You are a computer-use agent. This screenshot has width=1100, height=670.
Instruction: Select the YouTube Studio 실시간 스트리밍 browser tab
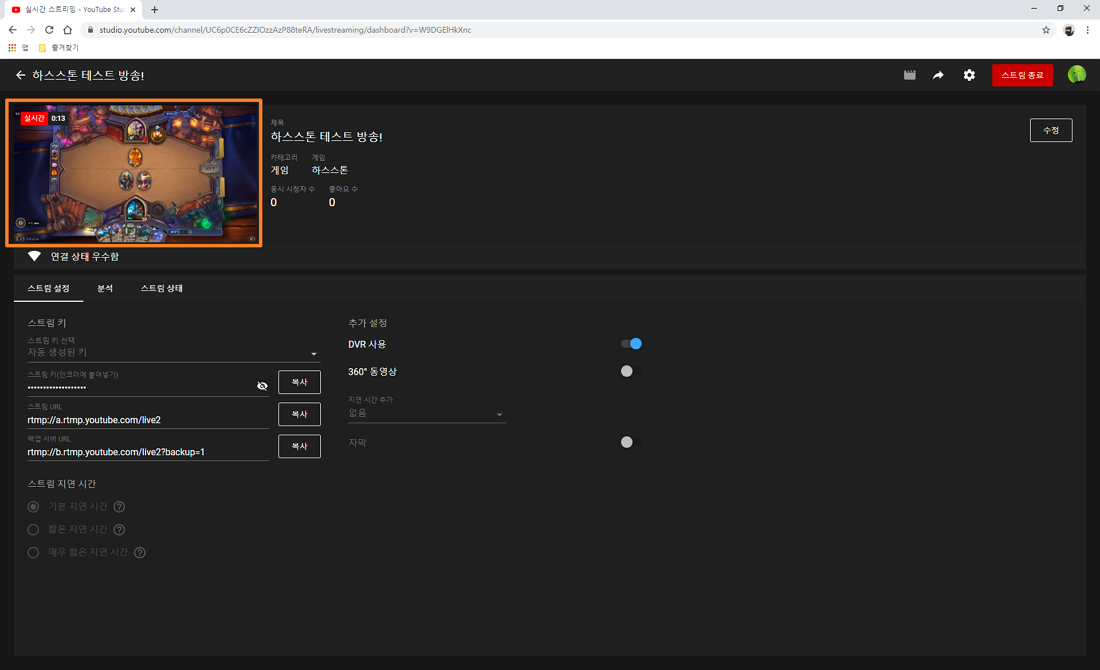tap(73, 9)
